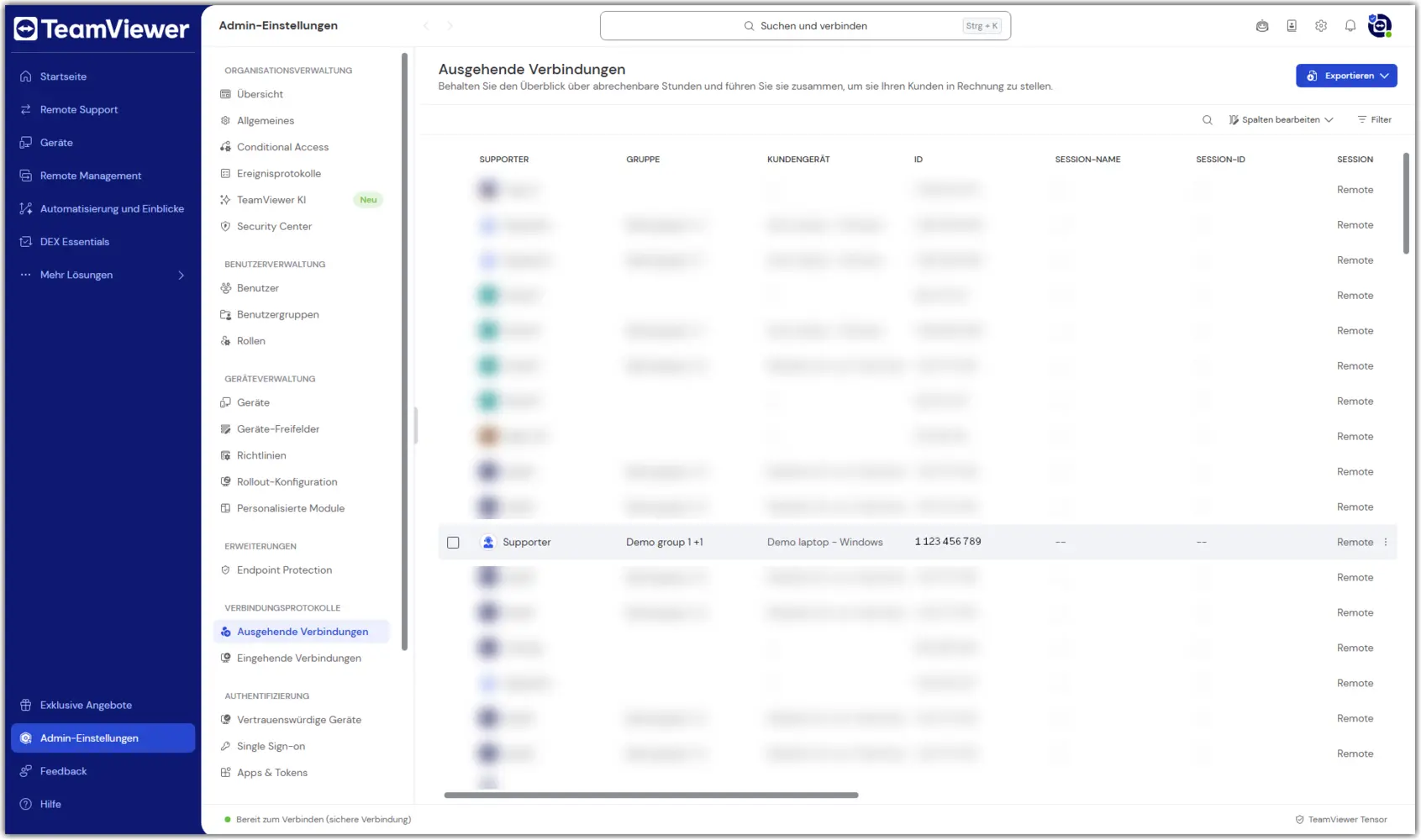The image size is (1421, 840).
Task: Click ID 1 123 456 789 cell
Action: click(948, 542)
